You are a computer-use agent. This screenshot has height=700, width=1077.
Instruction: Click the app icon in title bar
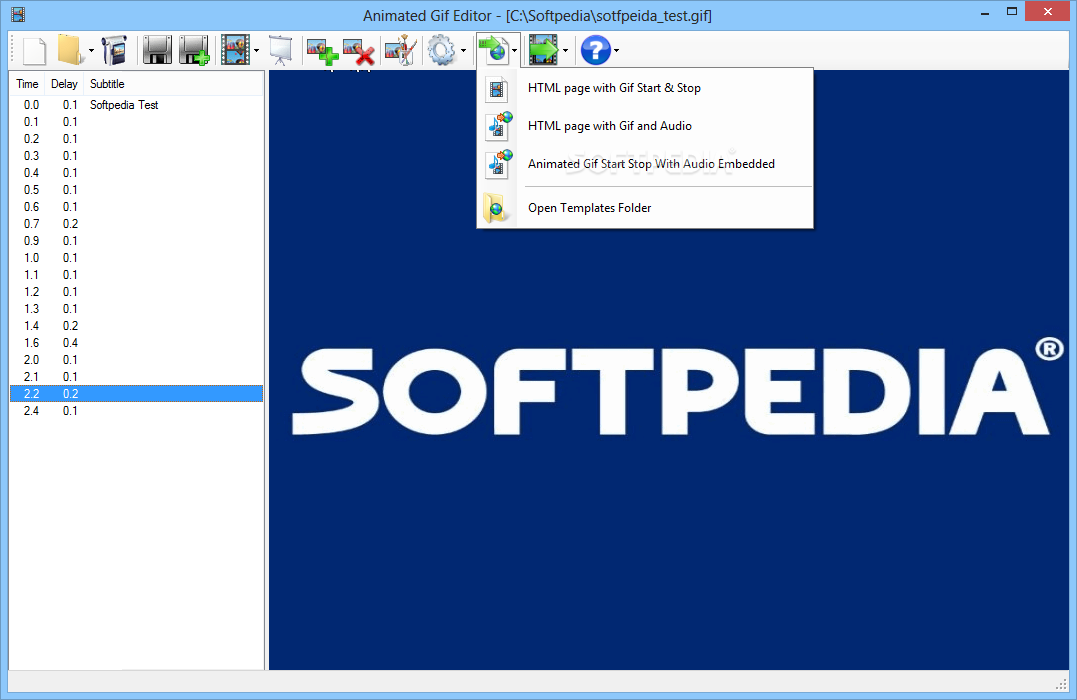18,14
